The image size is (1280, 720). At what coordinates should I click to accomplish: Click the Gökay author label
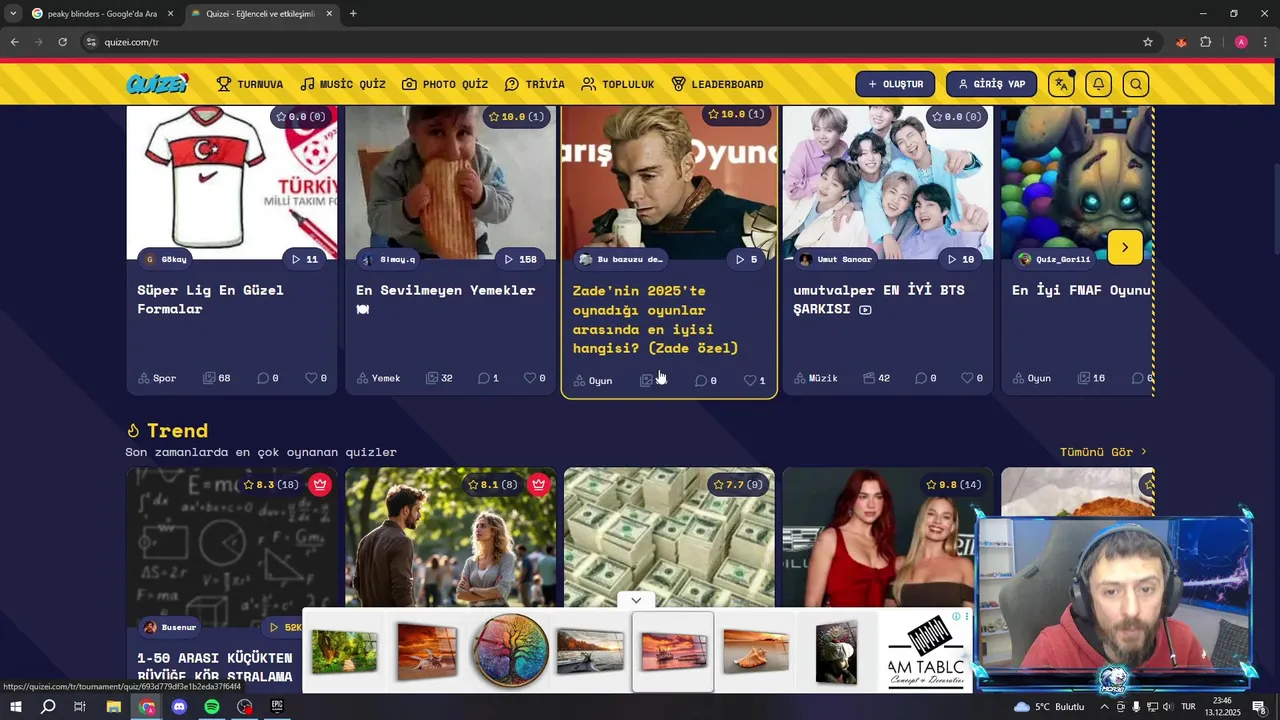pos(166,259)
